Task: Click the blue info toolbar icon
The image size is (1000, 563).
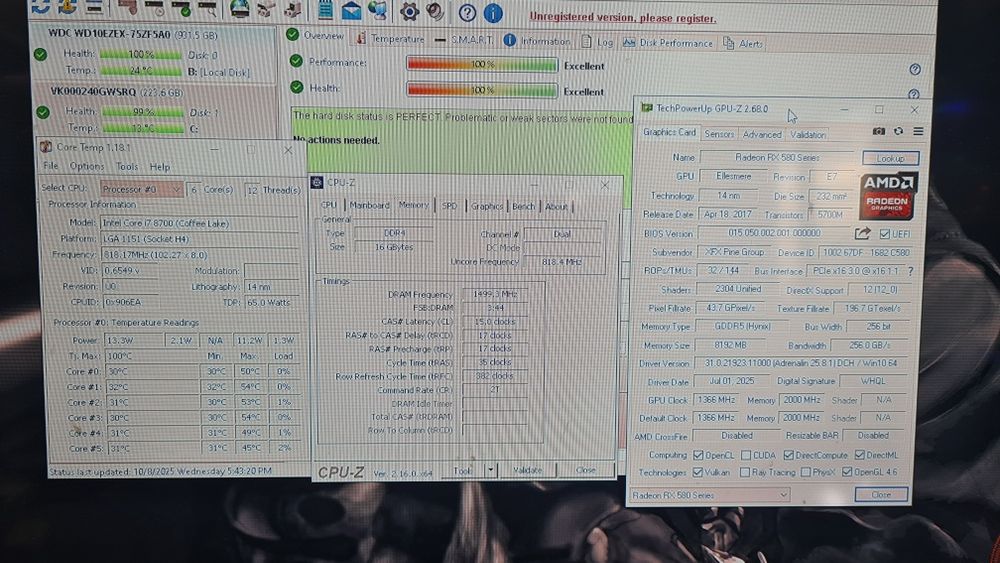Action: [x=493, y=13]
